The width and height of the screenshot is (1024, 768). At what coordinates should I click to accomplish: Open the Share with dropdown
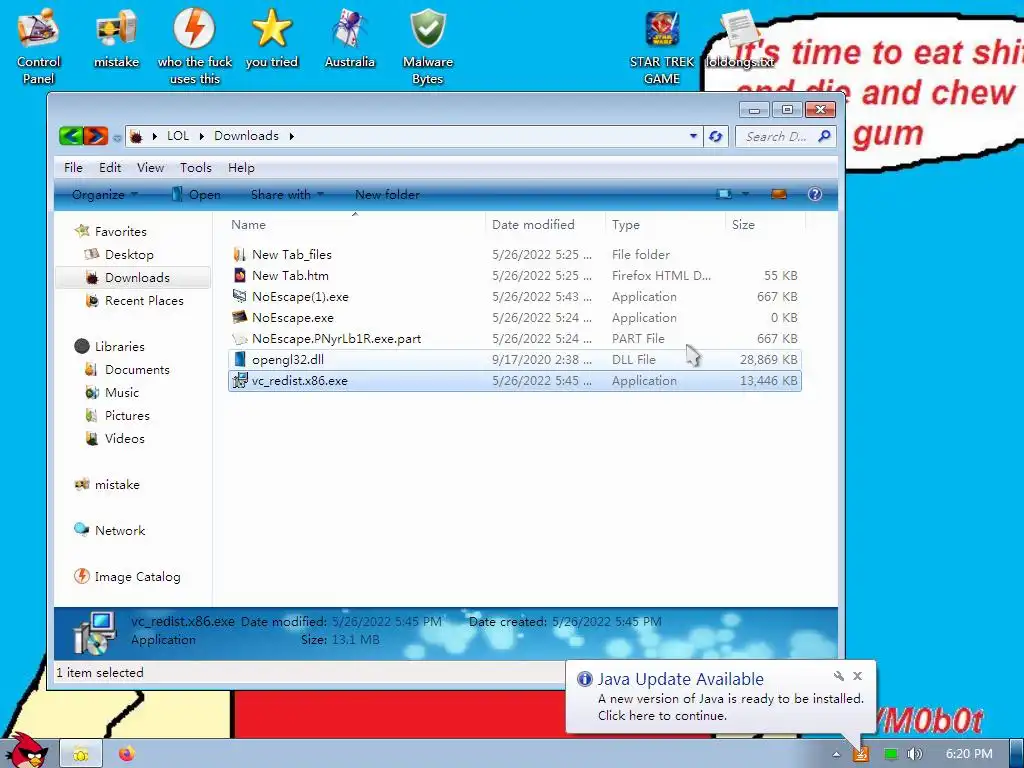tap(287, 194)
